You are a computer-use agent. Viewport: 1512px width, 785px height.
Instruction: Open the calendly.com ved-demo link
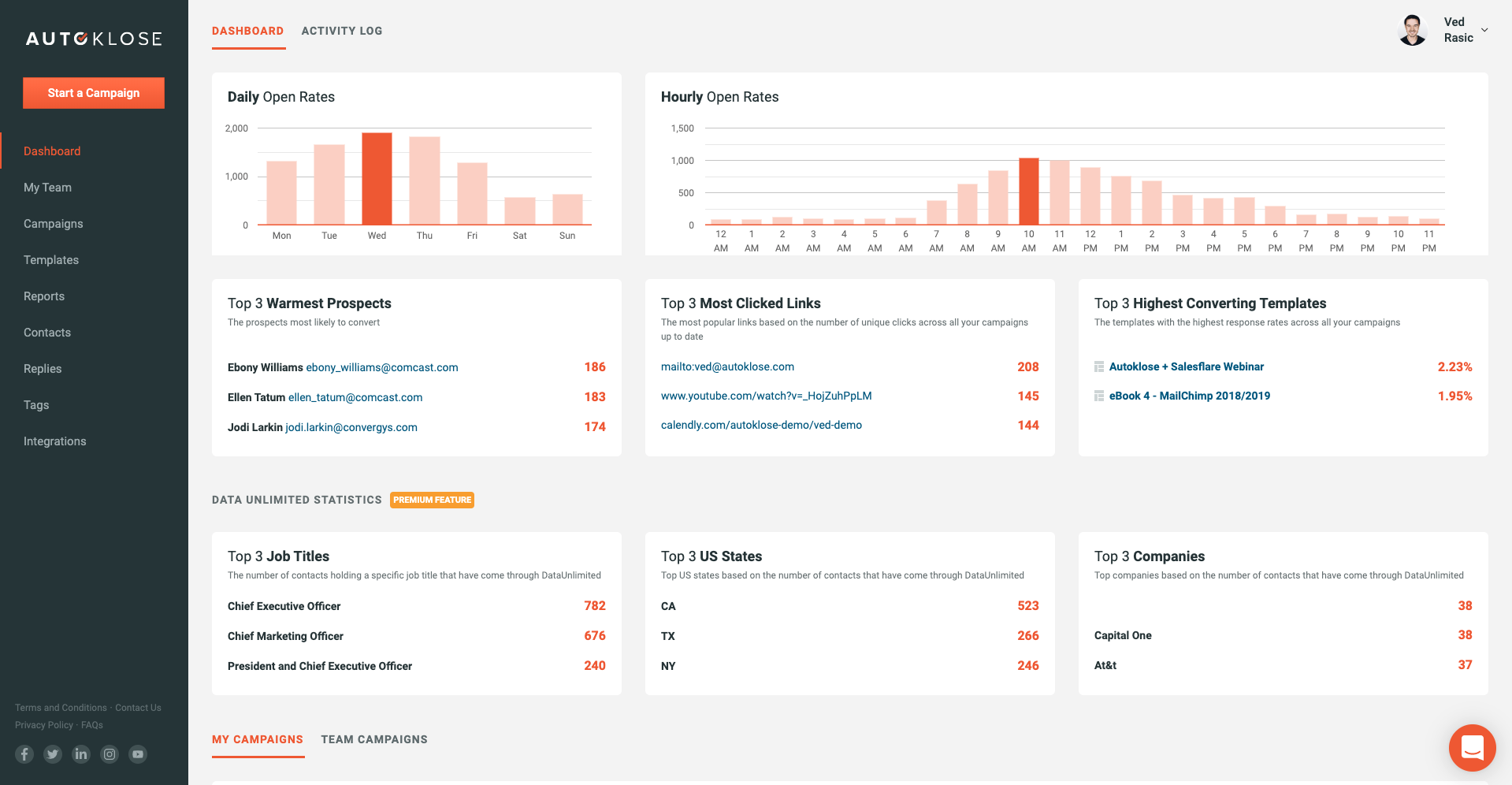tap(761, 426)
